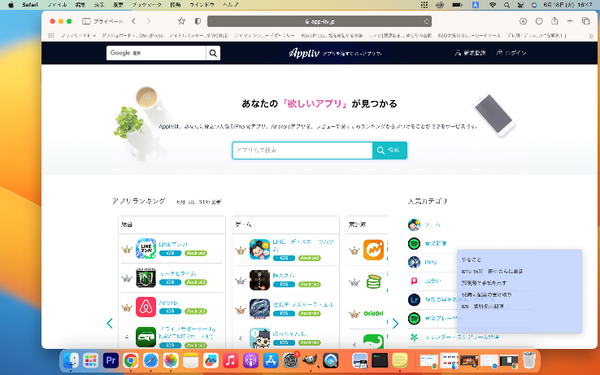Open Google Chrome from the Dock

(131, 360)
